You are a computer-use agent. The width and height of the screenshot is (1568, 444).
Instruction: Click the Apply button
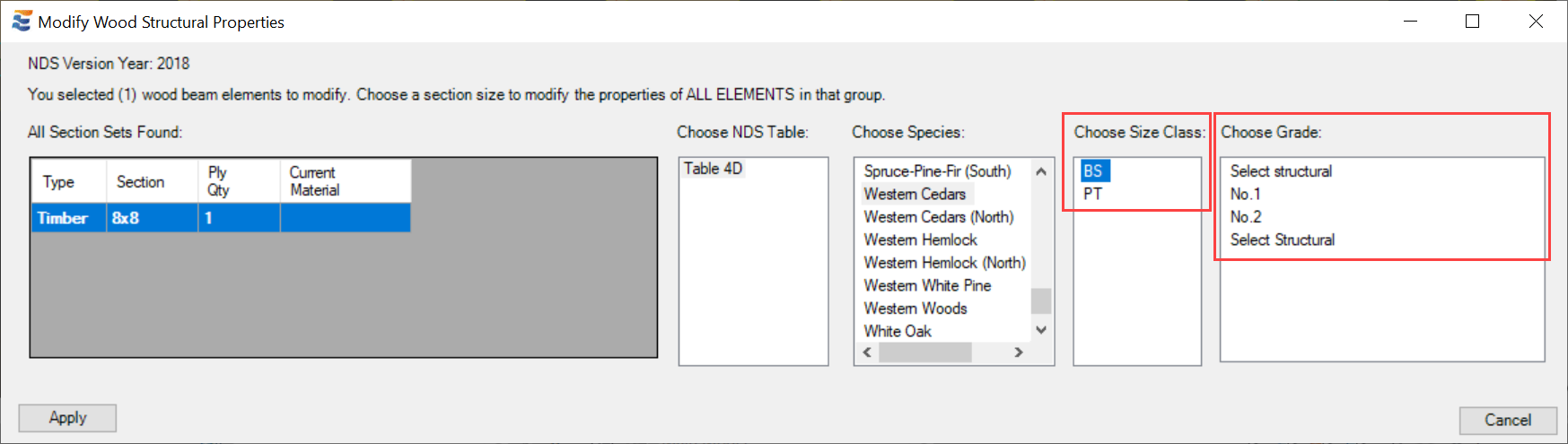click(67, 418)
